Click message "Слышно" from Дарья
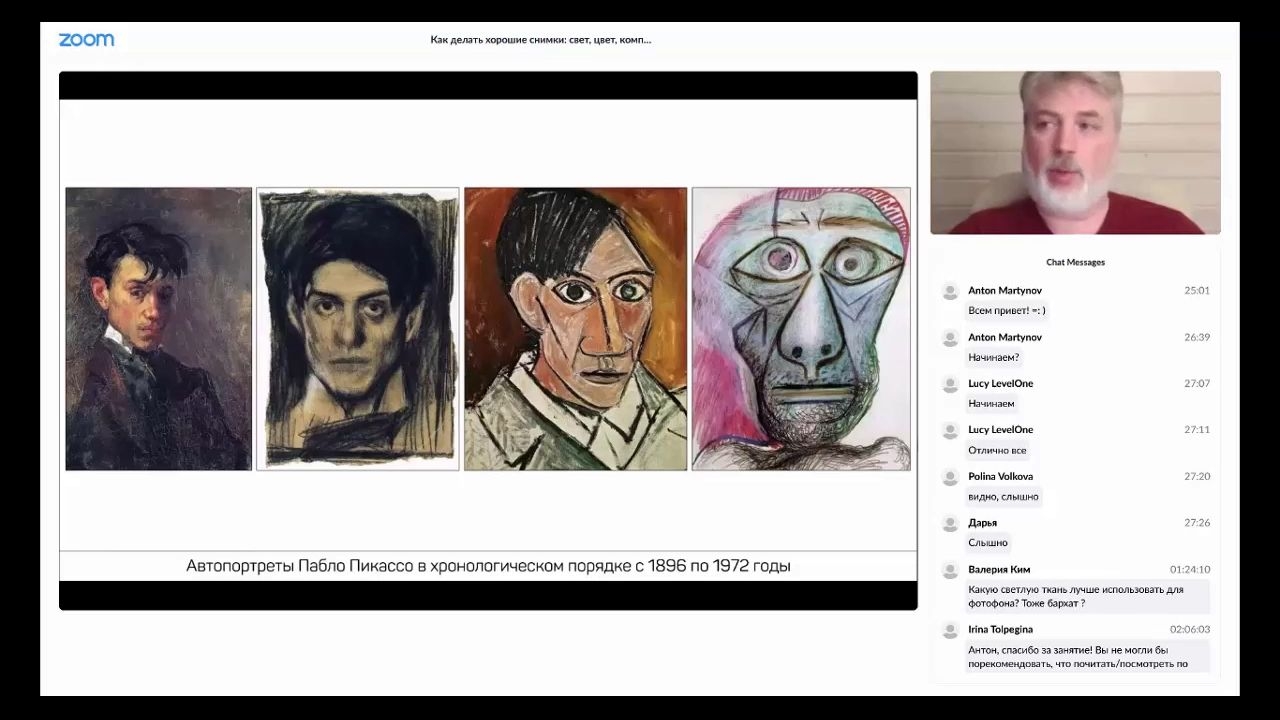 point(988,543)
